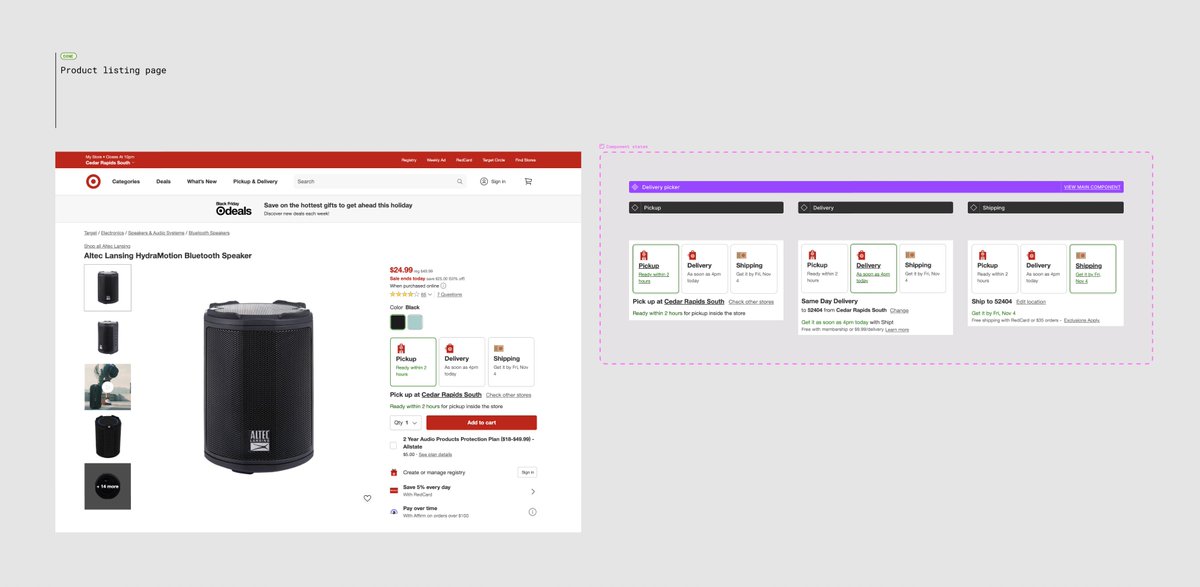1200x587 pixels.
Task: Select the light teal color swatch
Action: [415, 322]
